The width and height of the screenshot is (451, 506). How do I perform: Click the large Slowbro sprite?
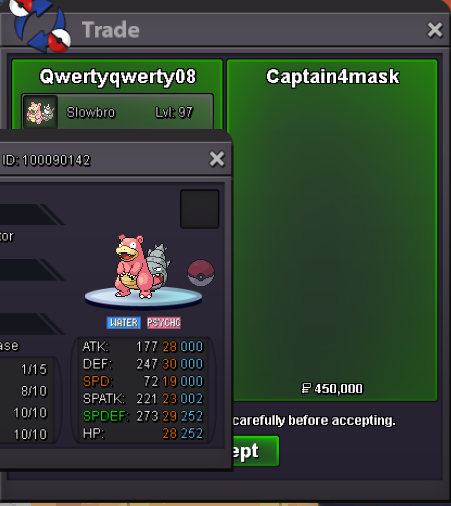tap(141, 267)
